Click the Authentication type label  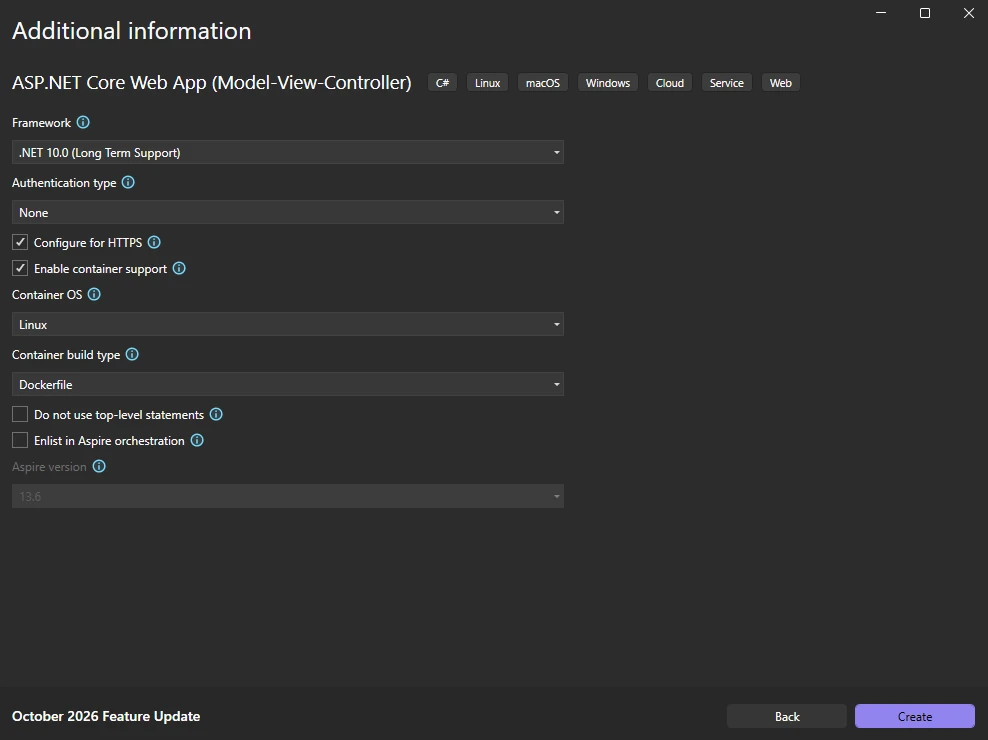coord(64,183)
